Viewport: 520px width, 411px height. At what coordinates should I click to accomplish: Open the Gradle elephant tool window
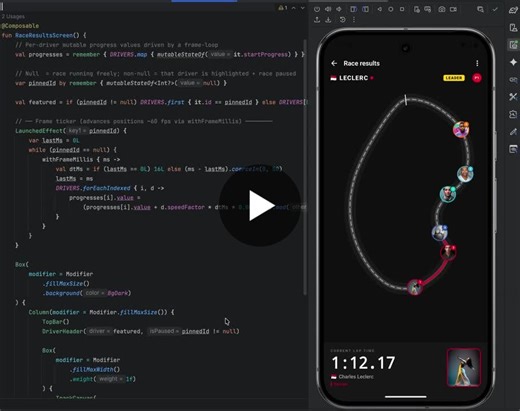pos(513,10)
